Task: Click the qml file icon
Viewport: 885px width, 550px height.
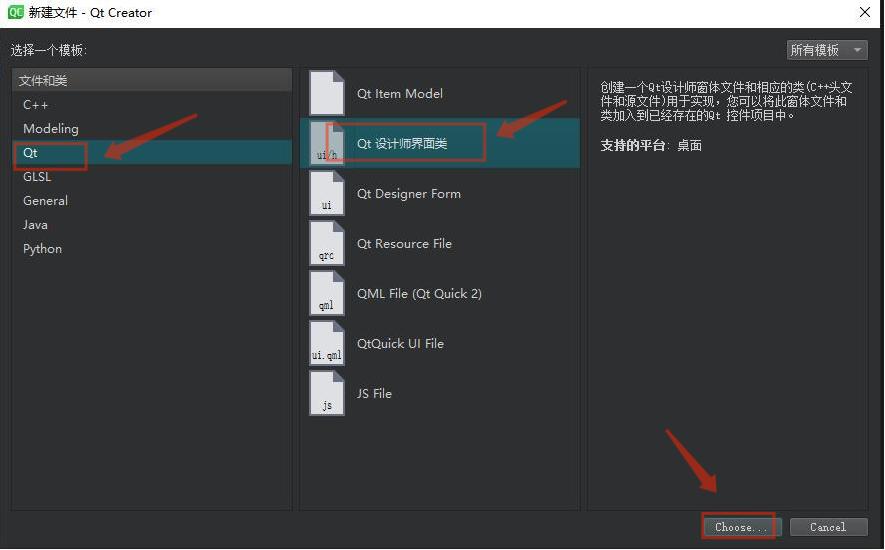Action: tap(327, 293)
